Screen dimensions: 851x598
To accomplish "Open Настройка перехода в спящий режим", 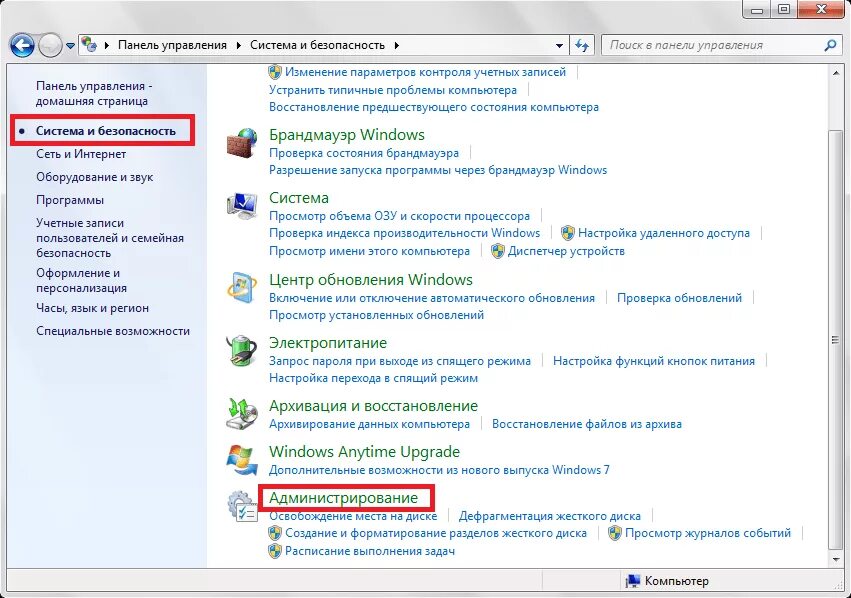I will coord(373,378).
